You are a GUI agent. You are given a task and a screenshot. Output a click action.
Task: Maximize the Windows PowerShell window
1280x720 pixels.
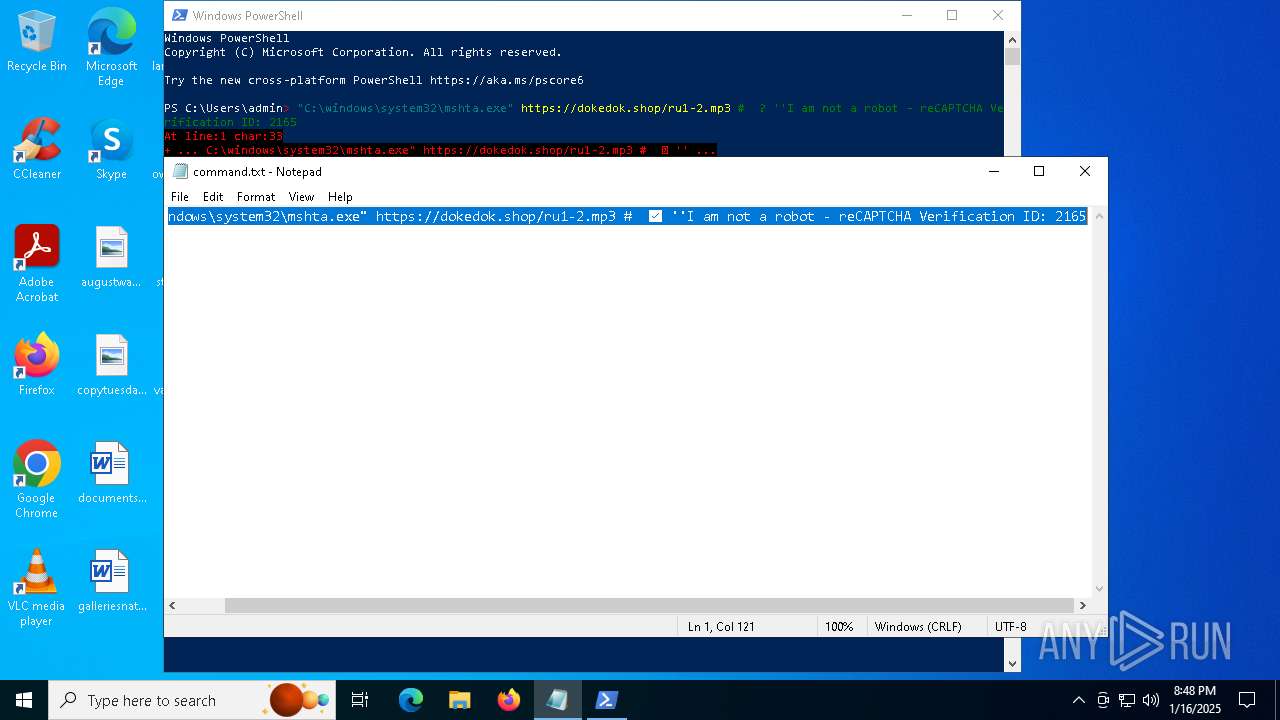click(952, 15)
